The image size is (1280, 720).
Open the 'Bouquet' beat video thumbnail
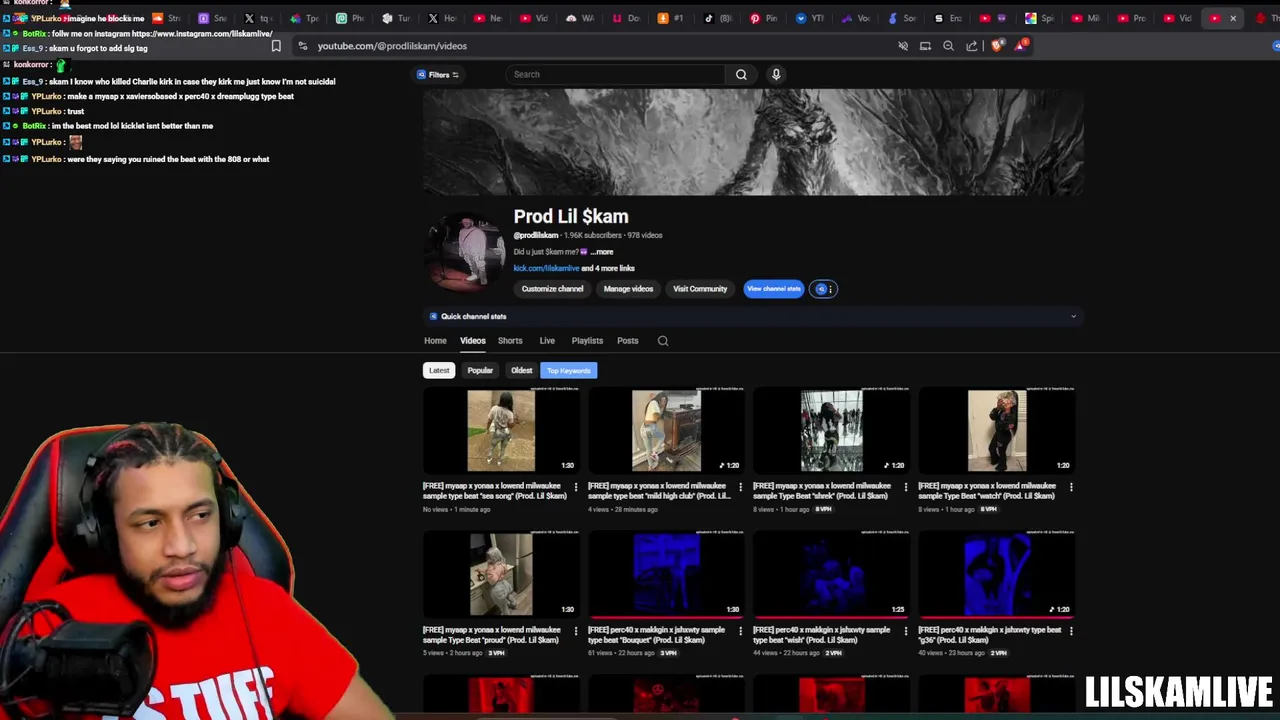pos(666,574)
